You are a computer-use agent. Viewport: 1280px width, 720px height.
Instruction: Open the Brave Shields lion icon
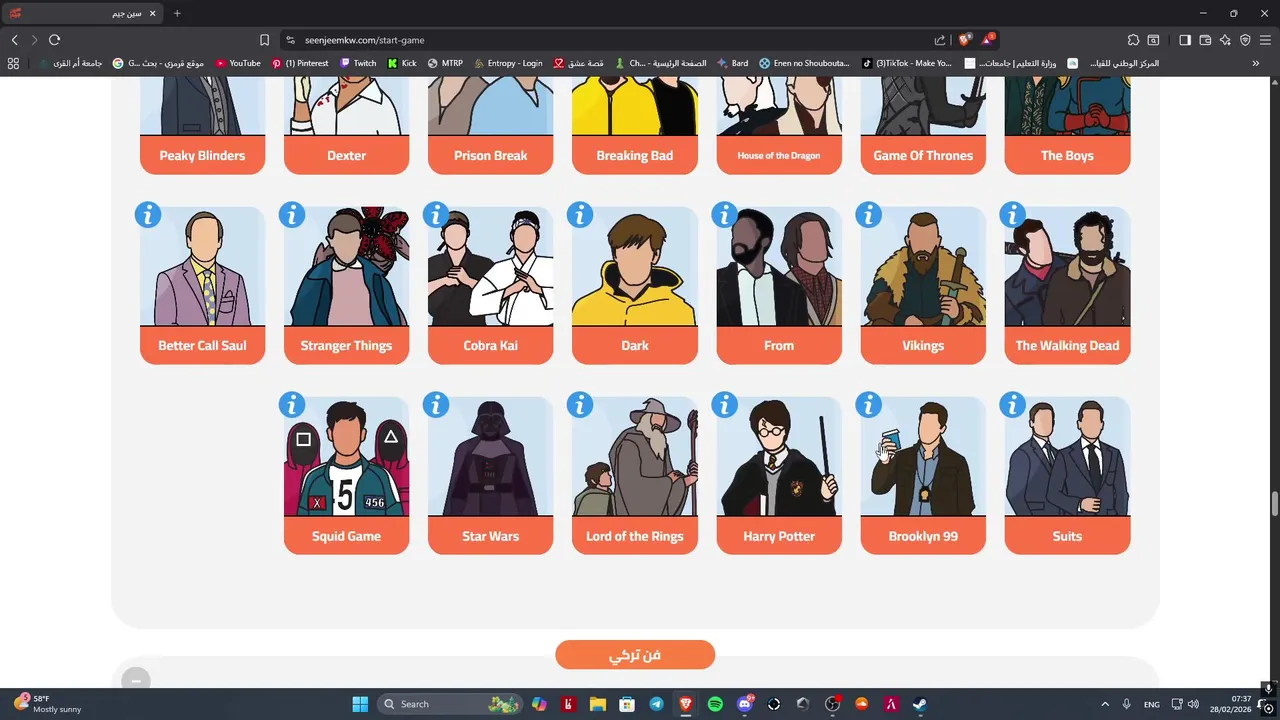coord(964,40)
